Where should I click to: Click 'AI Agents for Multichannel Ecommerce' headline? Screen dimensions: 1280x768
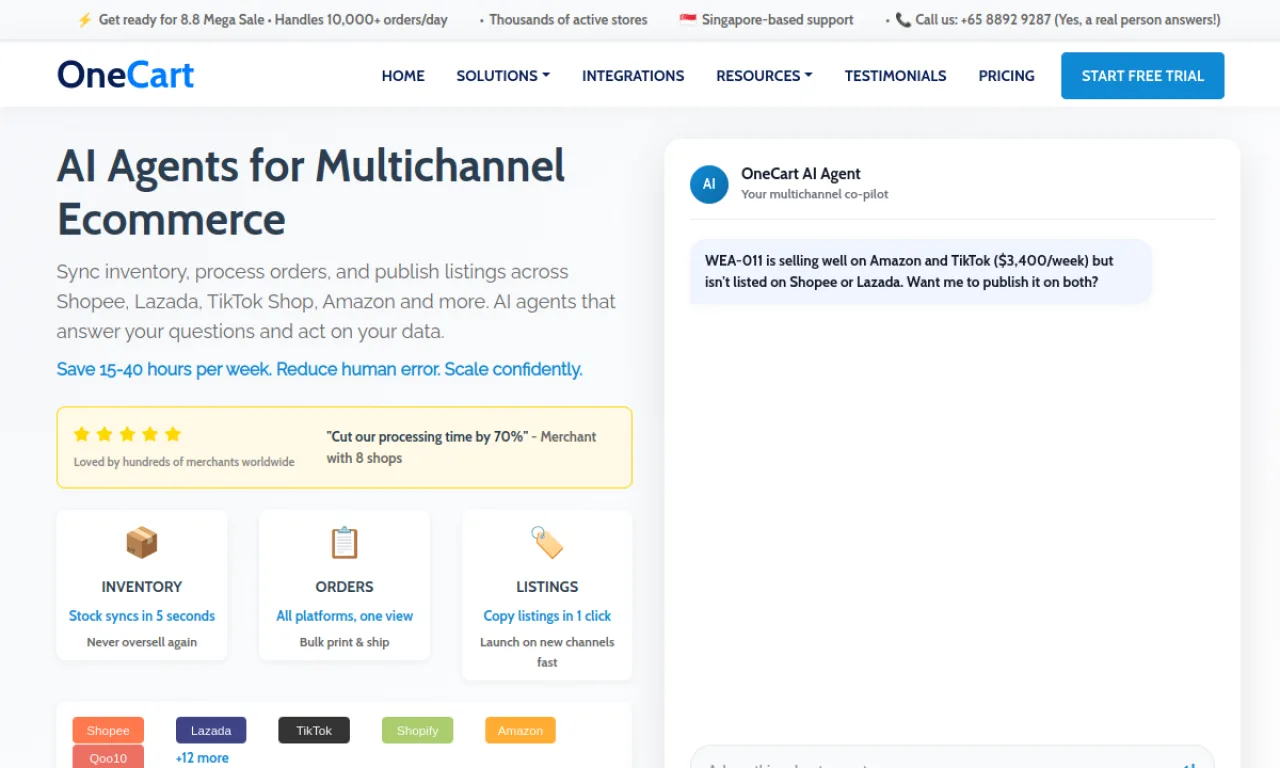pyautogui.click(x=311, y=192)
